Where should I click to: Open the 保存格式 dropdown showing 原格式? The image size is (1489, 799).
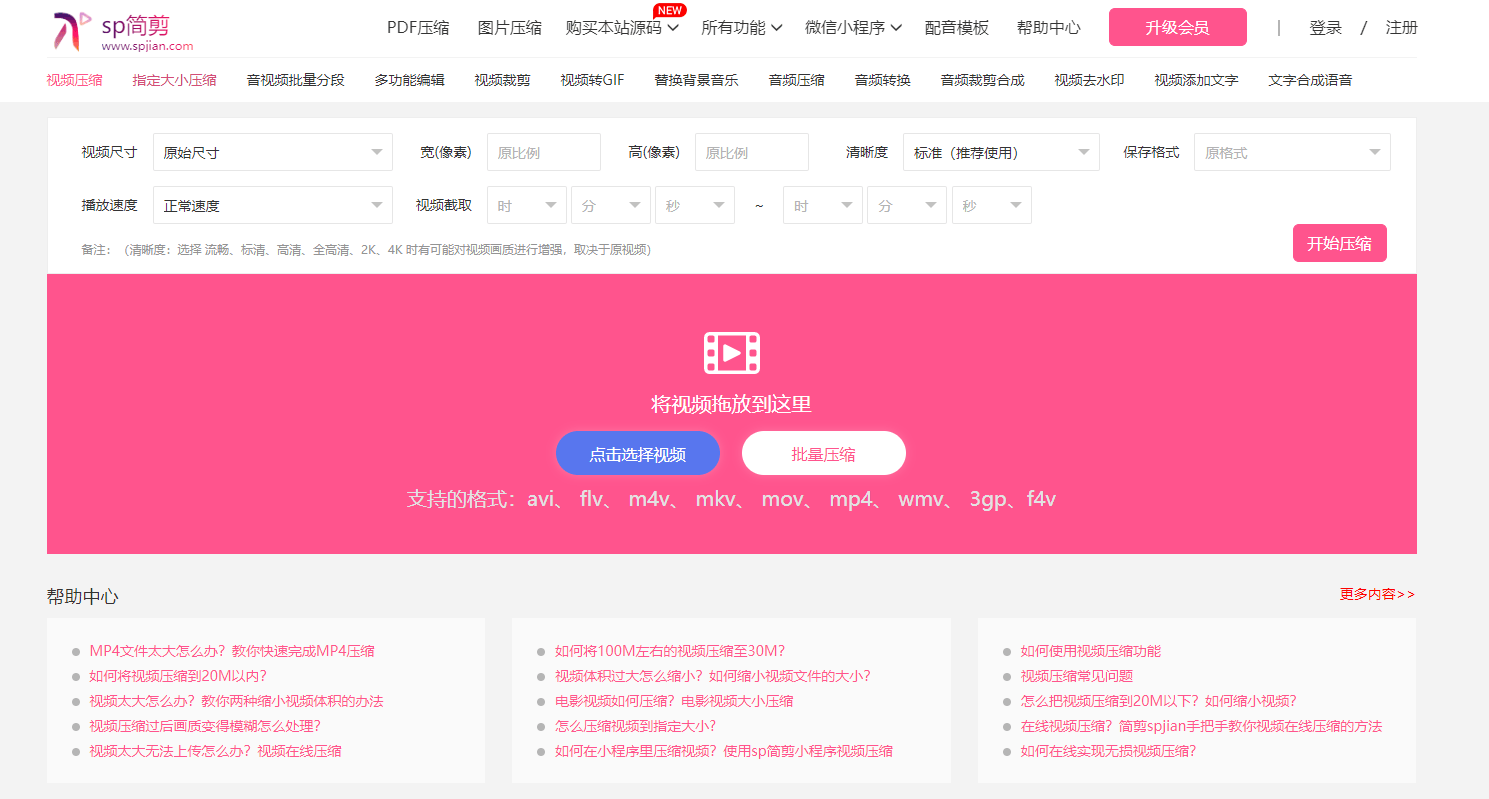[x=1291, y=152]
